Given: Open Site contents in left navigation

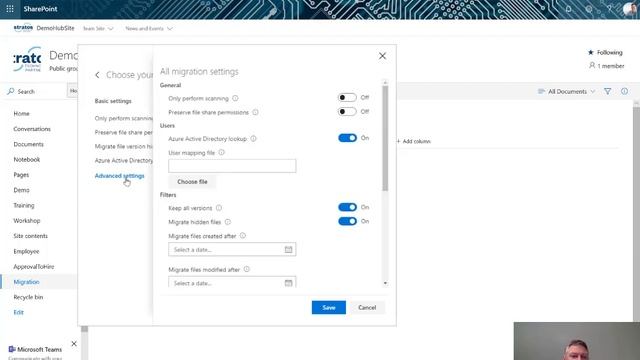Looking at the screenshot, I should [x=30, y=236].
